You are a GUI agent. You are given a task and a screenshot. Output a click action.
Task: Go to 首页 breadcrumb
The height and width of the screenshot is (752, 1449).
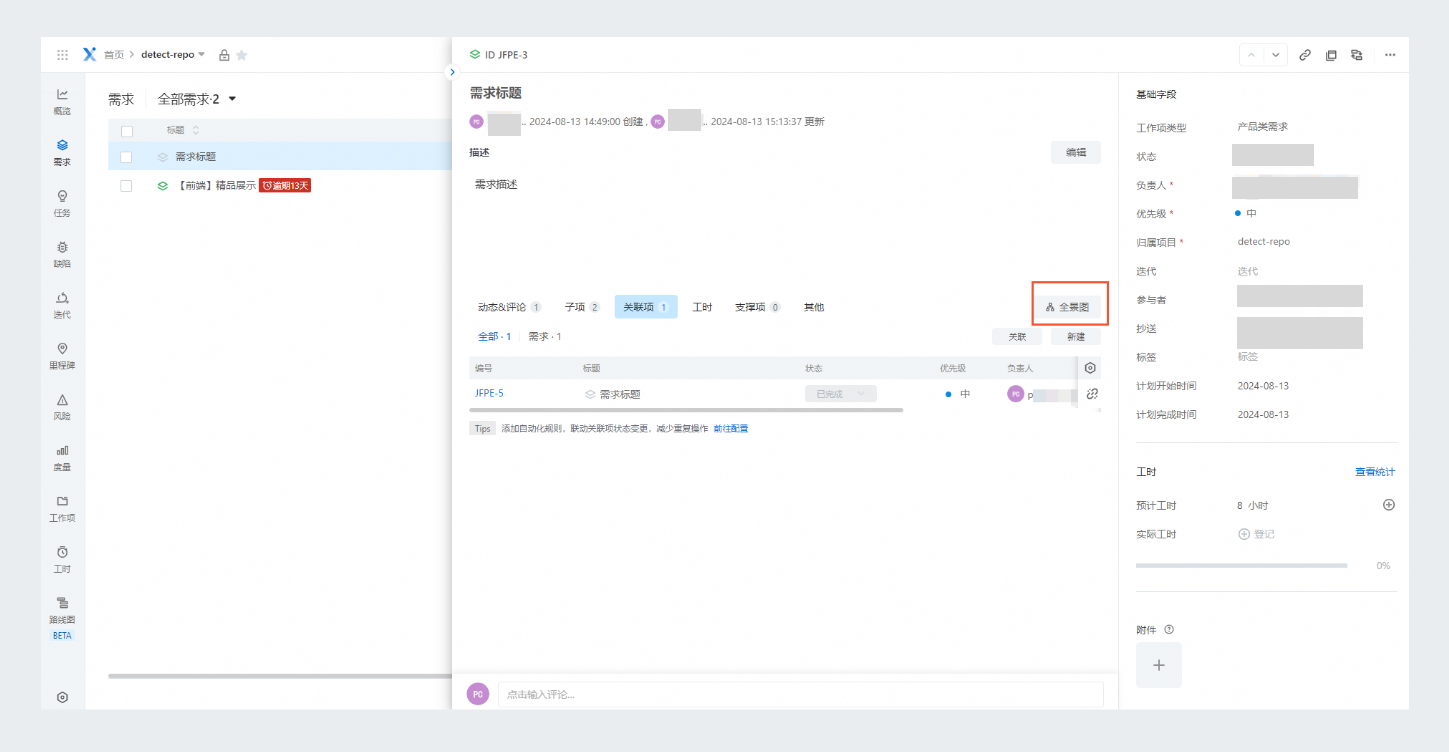tap(114, 55)
